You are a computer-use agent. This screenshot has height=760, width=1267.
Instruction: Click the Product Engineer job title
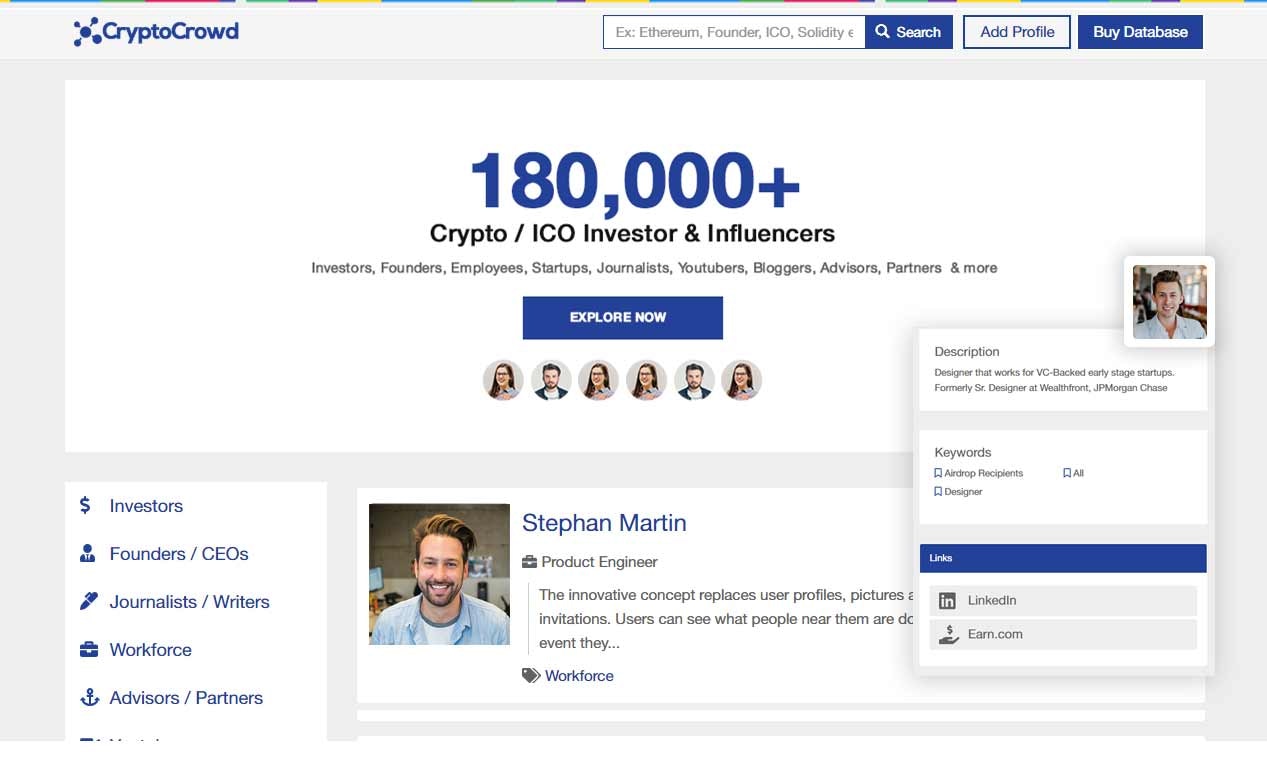tap(599, 562)
